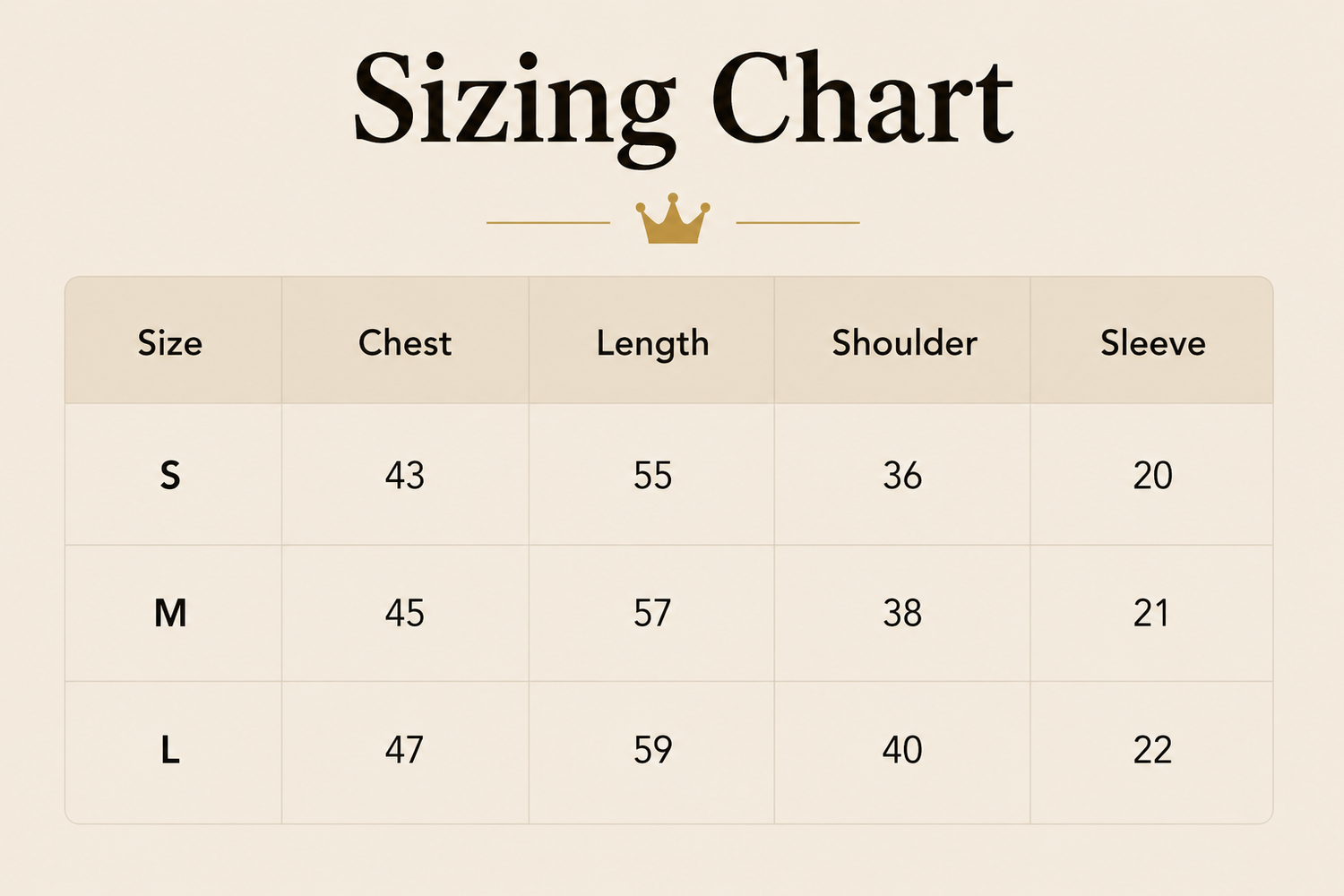Select the Size column header
This screenshot has width=1344, height=896.
pos(170,343)
